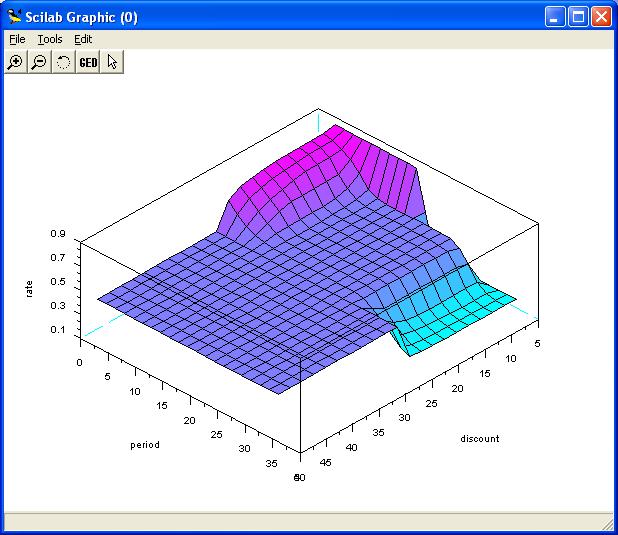
Task: Minimize the Scilab Graphic window
Action: [555, 17]
